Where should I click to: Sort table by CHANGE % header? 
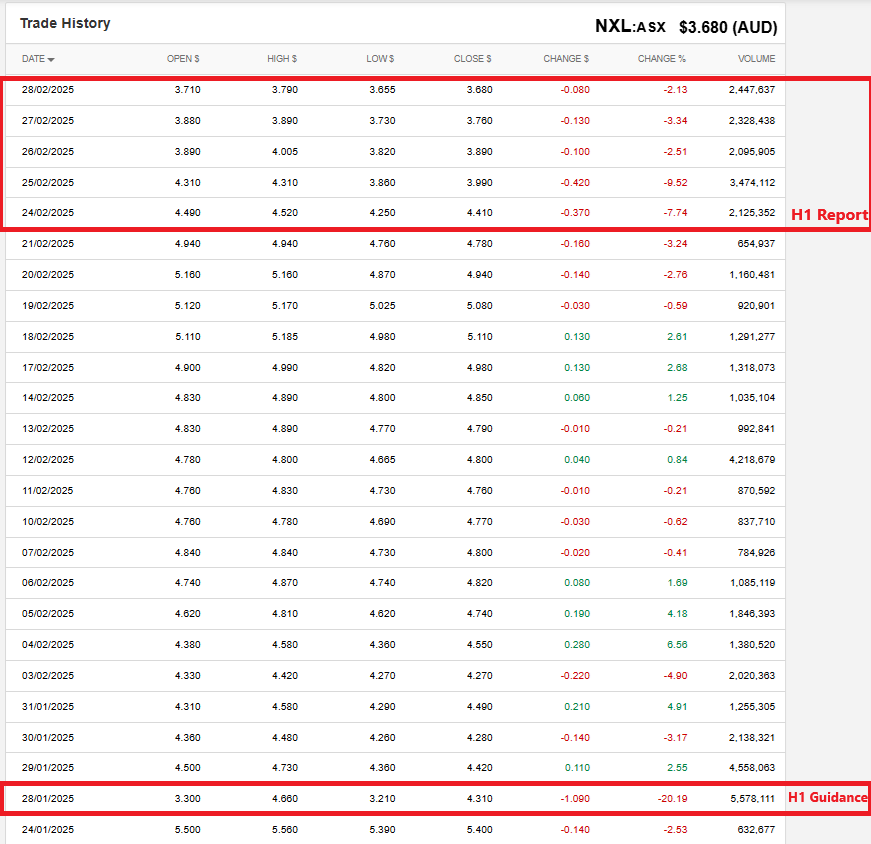coord(661,59)
